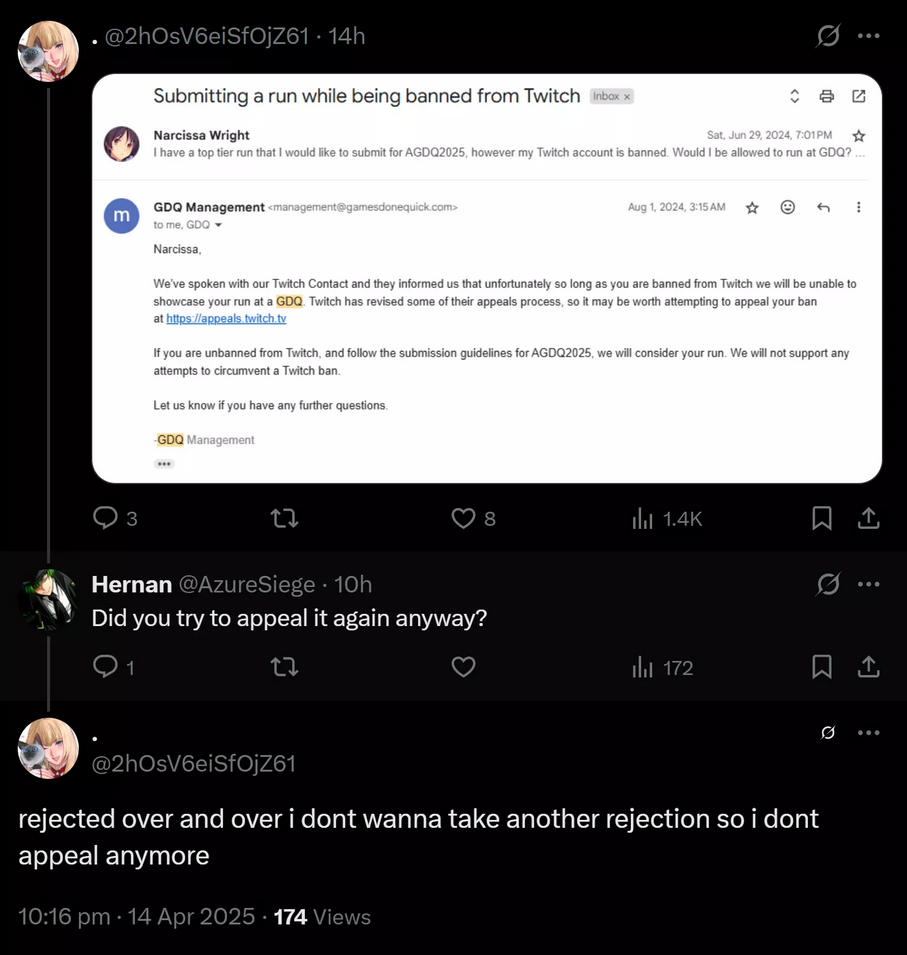The width and height of the screenshot is (907, 955).
Task: Open the GDQ email screenshot image
Action: 487,278
